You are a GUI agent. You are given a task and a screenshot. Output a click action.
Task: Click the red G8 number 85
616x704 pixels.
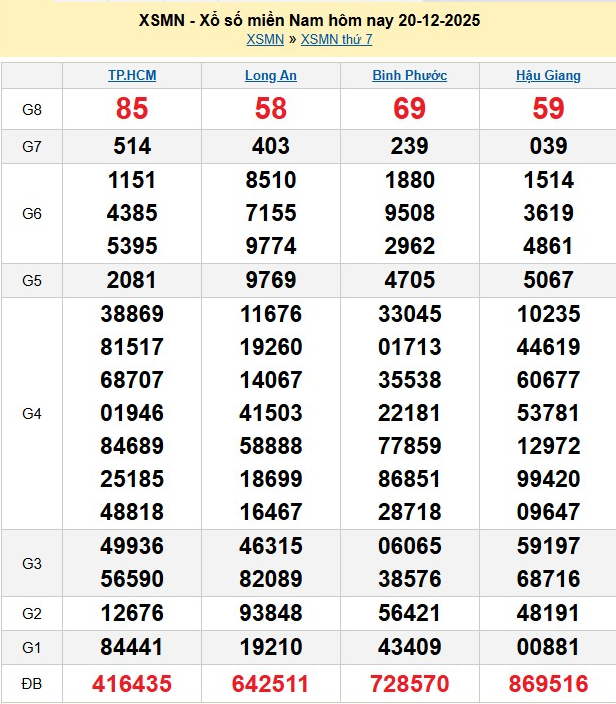pos(132,109)
